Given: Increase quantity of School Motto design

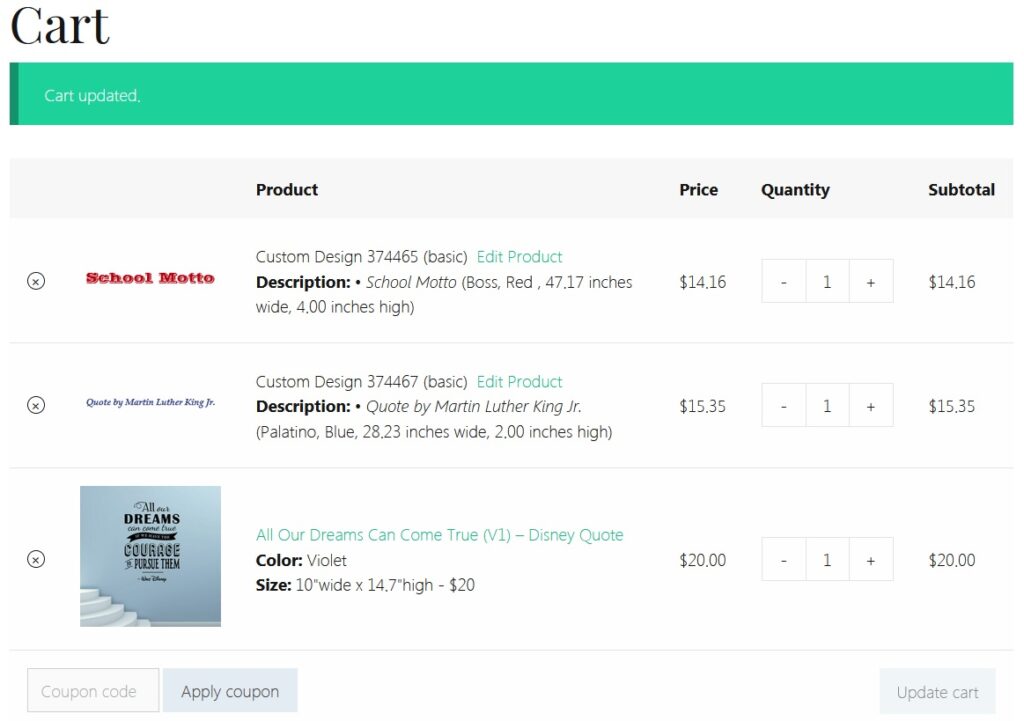Looking at the screenshot, I should point(871,281).
